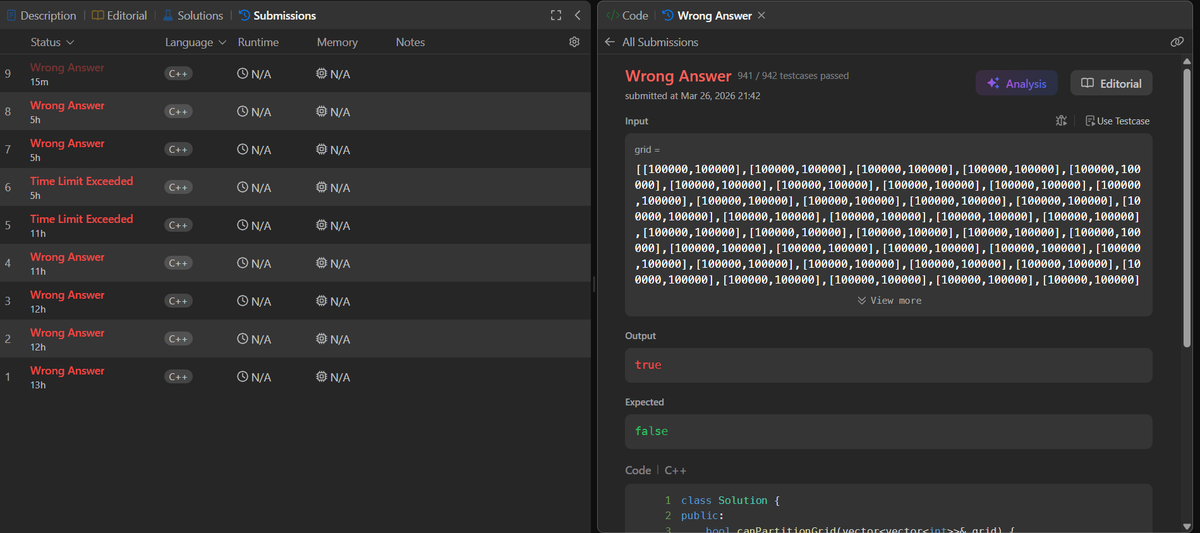Collapse the left panel chevron
This screenshot has height=533, width=1200.
578,15
